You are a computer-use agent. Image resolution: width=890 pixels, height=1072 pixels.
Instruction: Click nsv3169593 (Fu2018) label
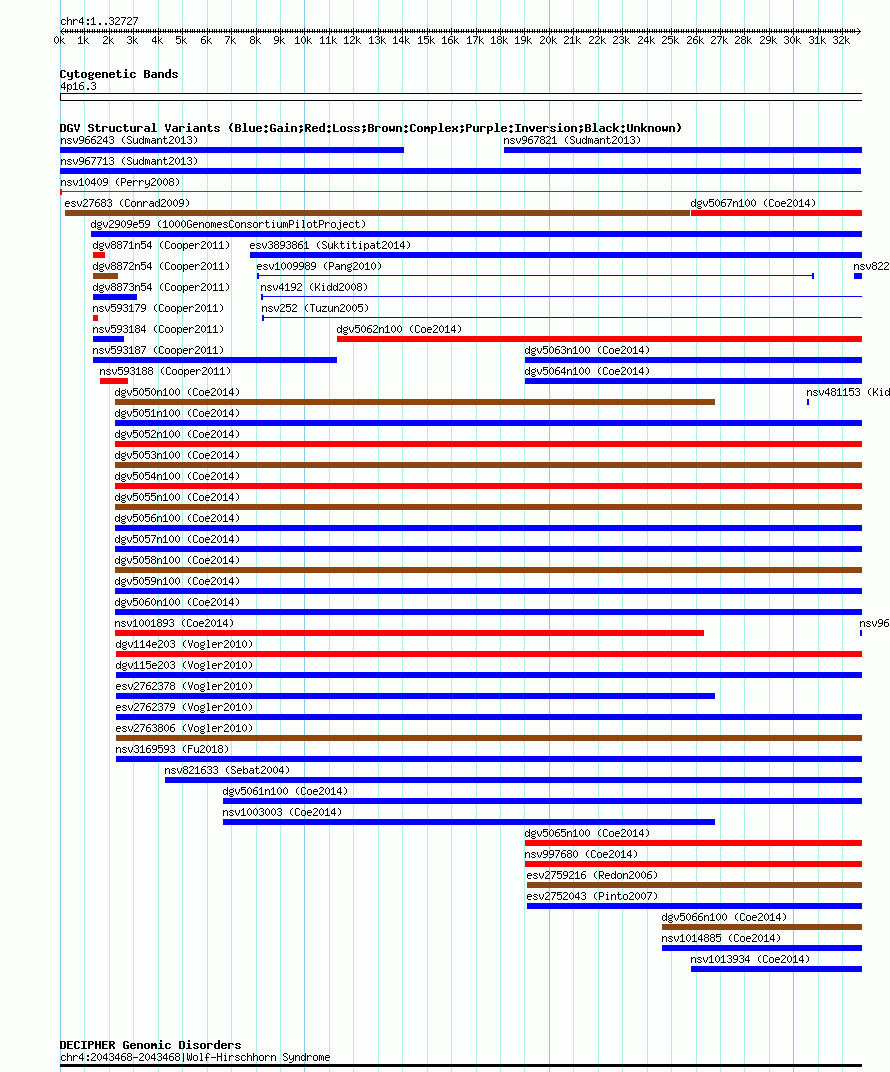click(172, 749)
